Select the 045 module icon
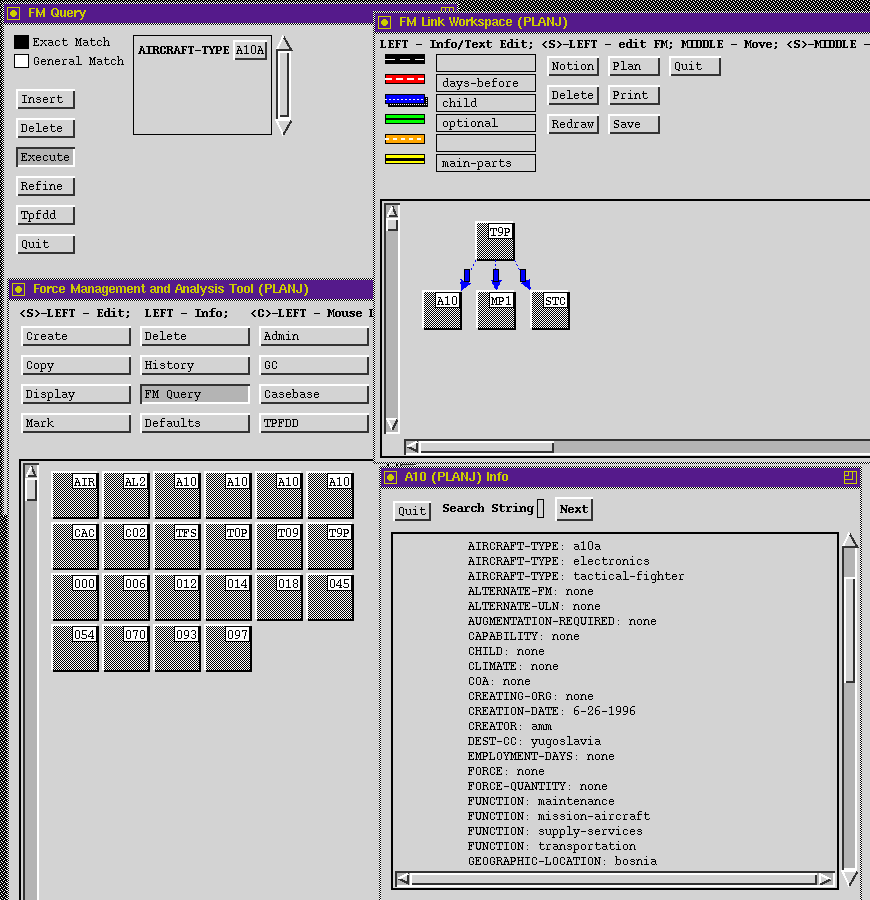This screenshot has width=870, height=900. [330, 597]
